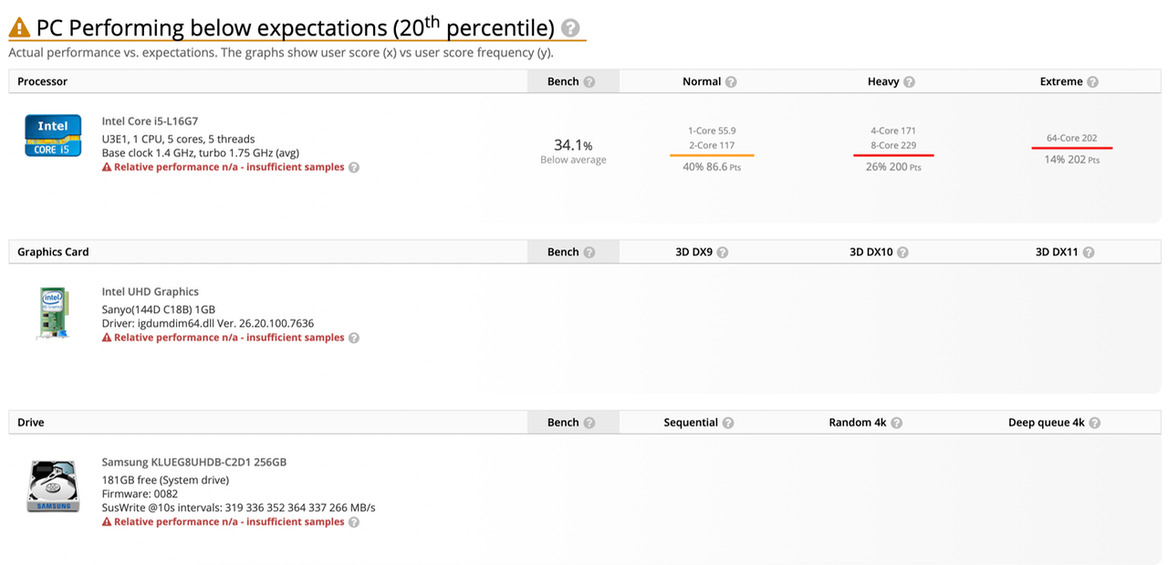Click the Base clock 1.4 GHz line

pyautogui.click(x=200, y=153)
